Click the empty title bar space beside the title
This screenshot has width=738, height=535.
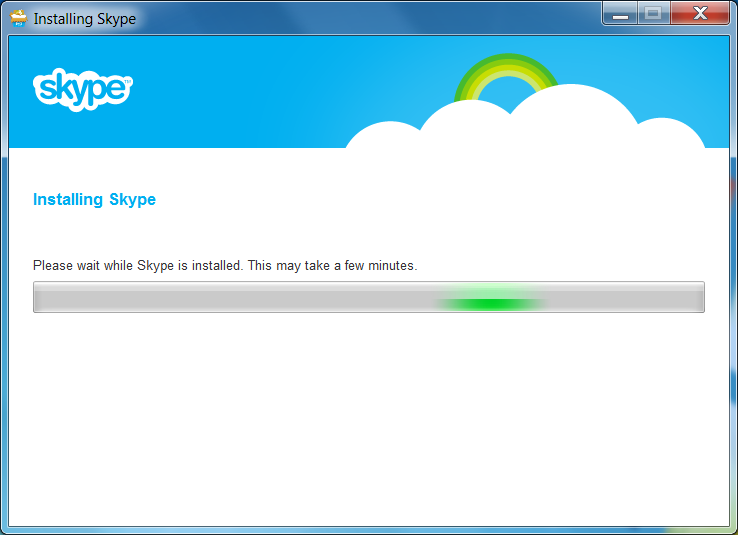click(370, 18)
